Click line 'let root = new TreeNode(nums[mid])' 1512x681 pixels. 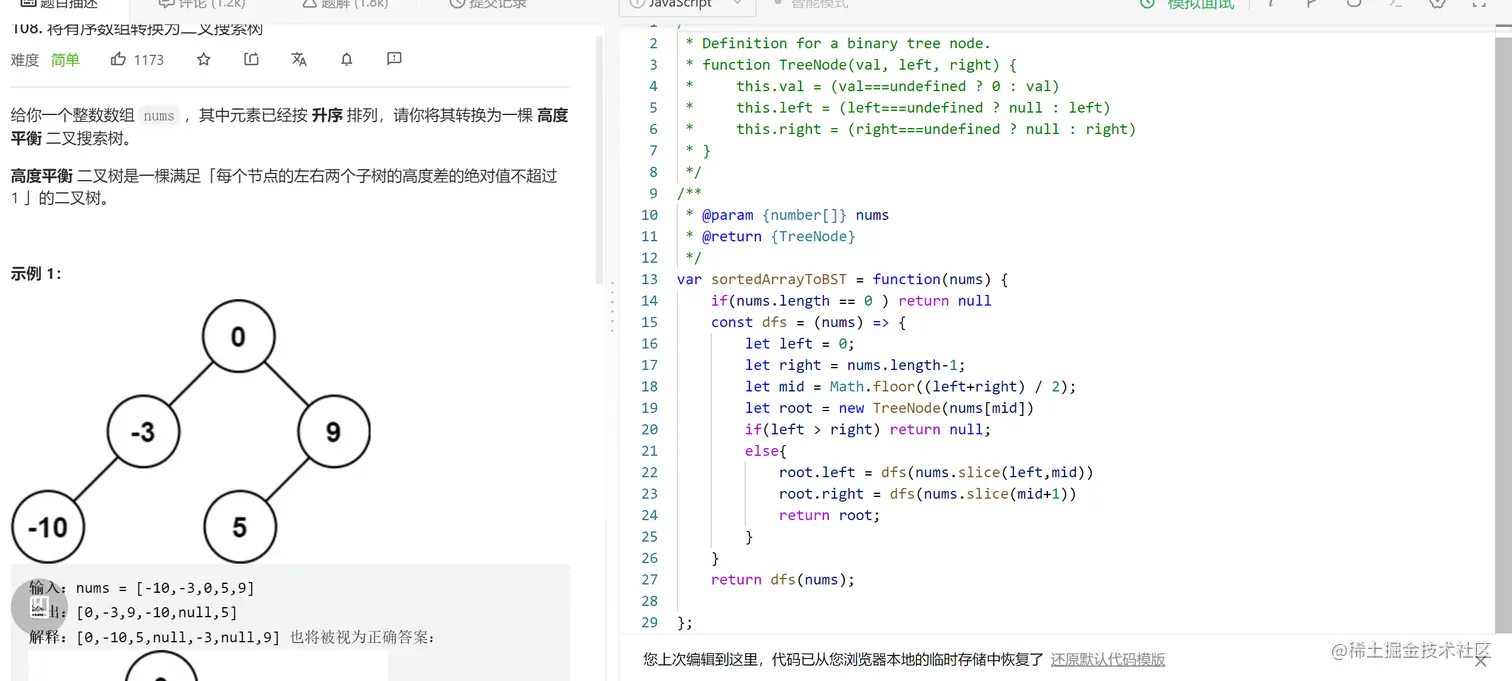889,408
